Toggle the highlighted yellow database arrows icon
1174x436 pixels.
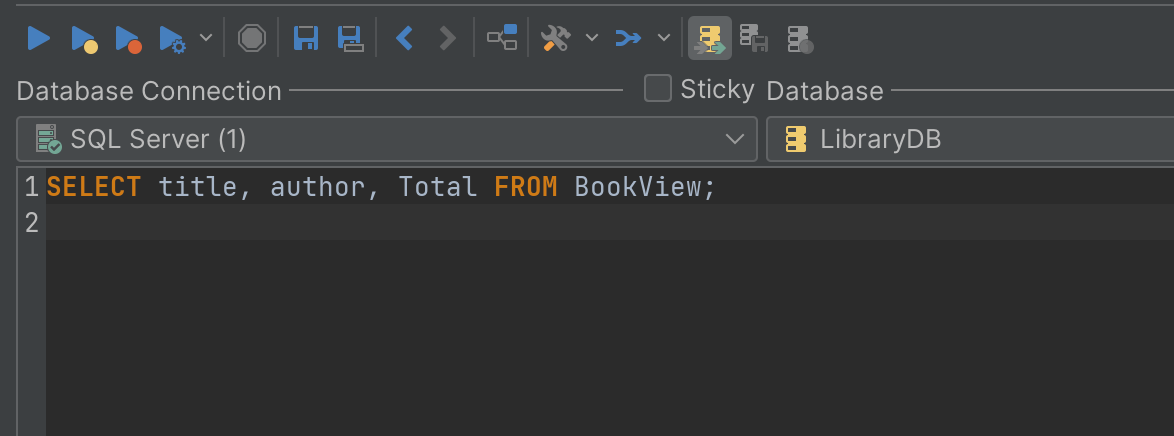(710, 38)
